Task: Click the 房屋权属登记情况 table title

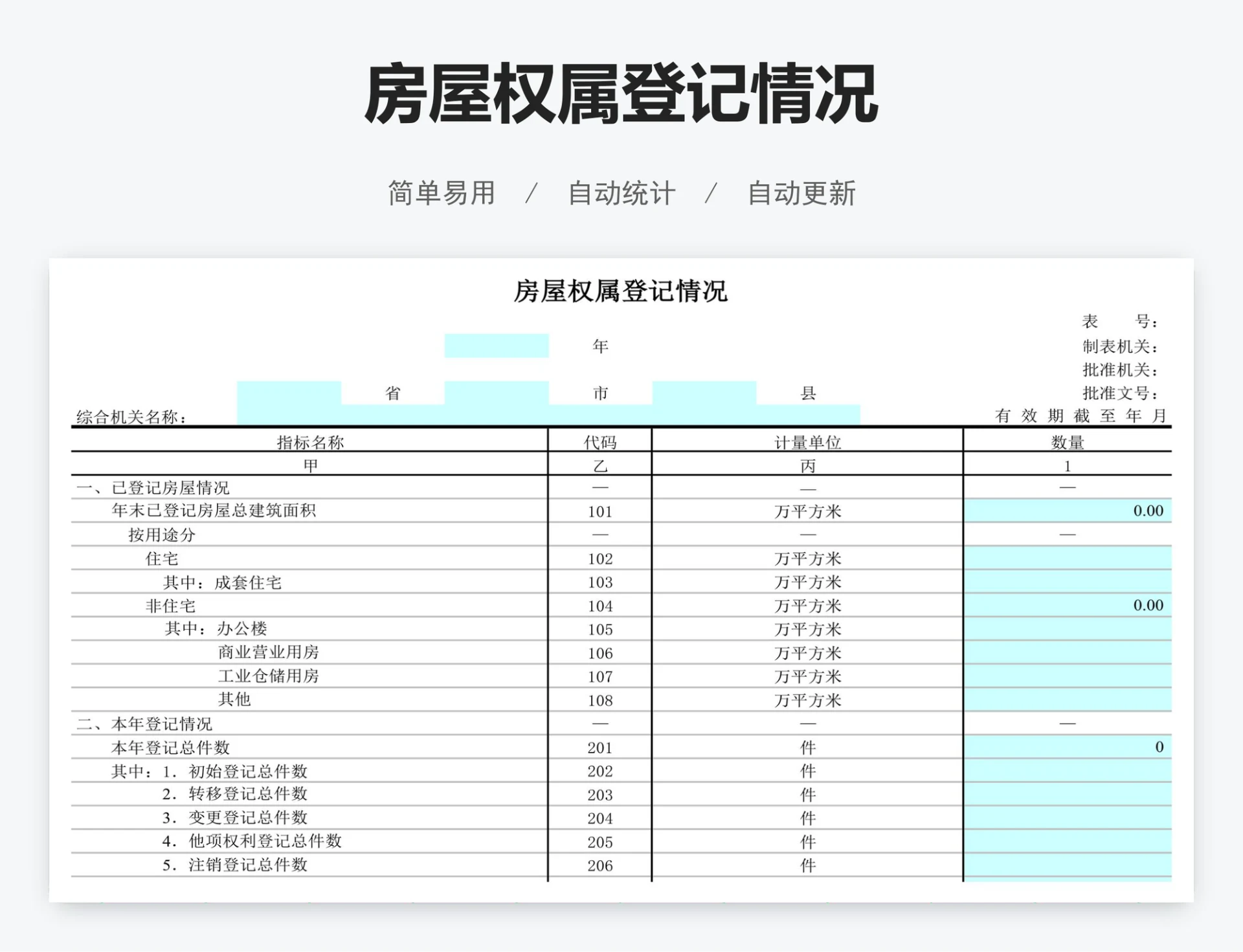Action: [621, 293]
